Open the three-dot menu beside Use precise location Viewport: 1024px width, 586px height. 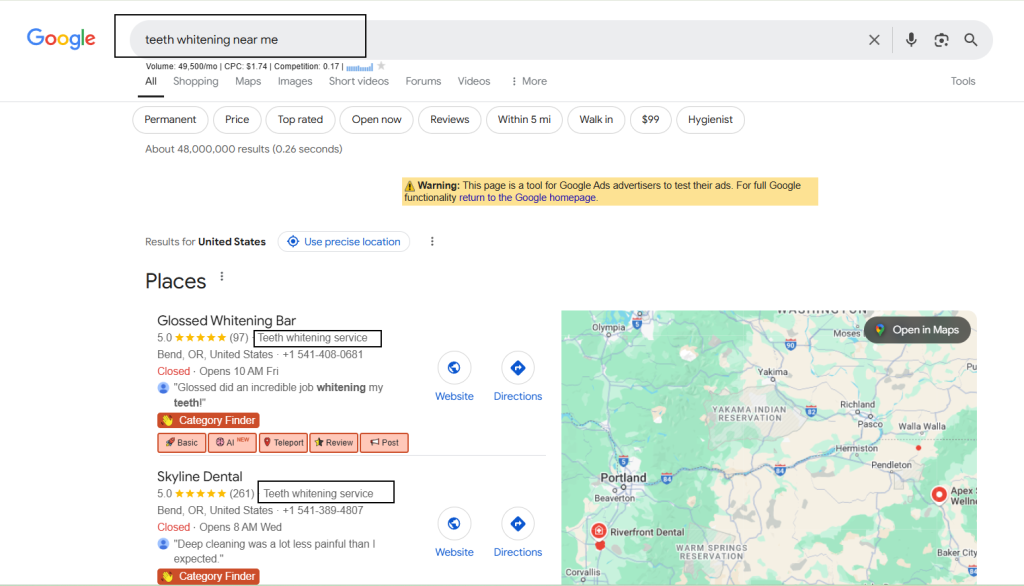432,241
